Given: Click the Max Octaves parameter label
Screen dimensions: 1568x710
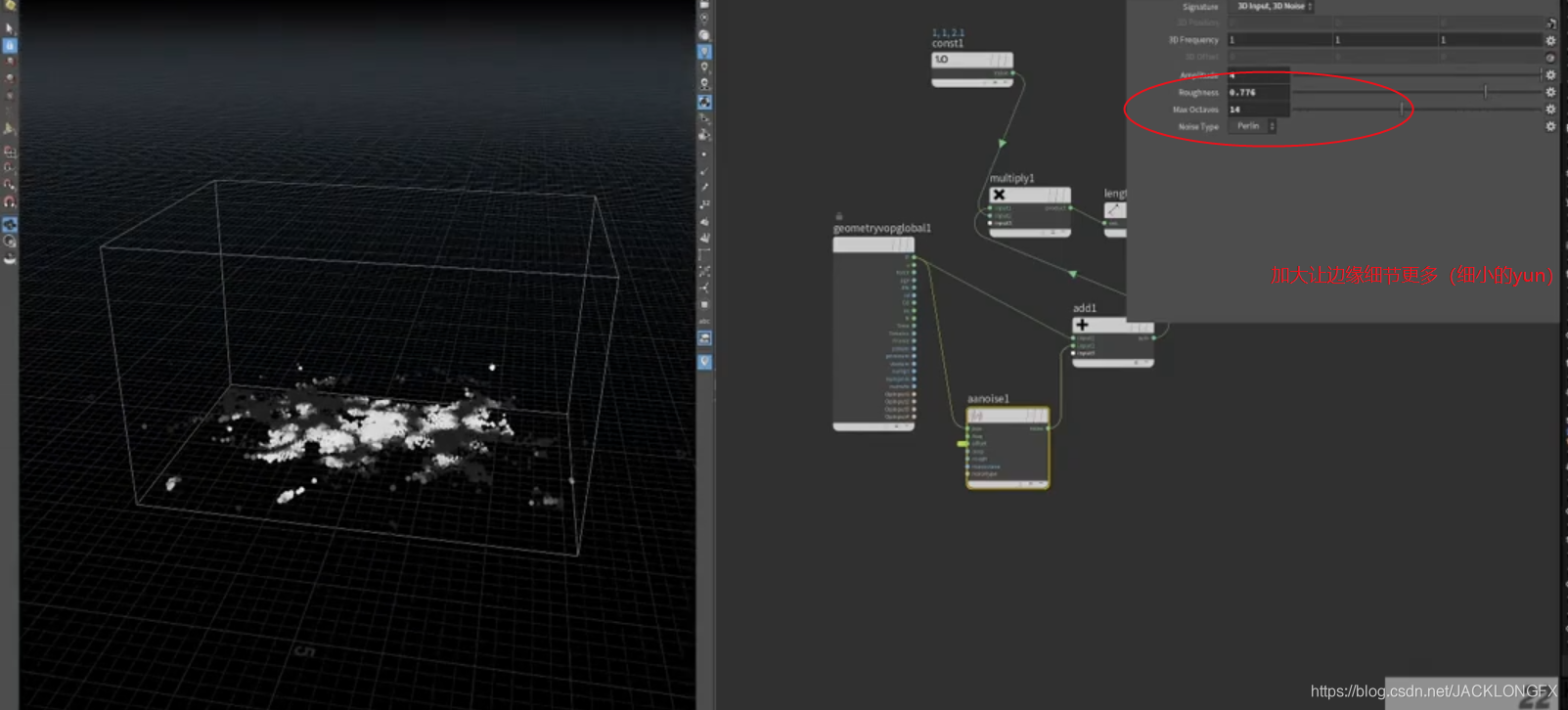Looking at the screenshot, I should 1195,110.
